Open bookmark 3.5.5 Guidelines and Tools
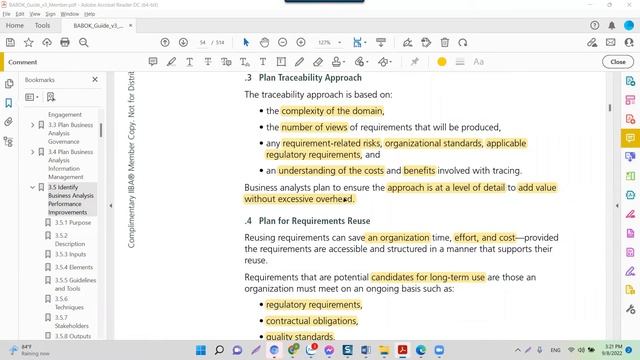 tap(76, 284)
